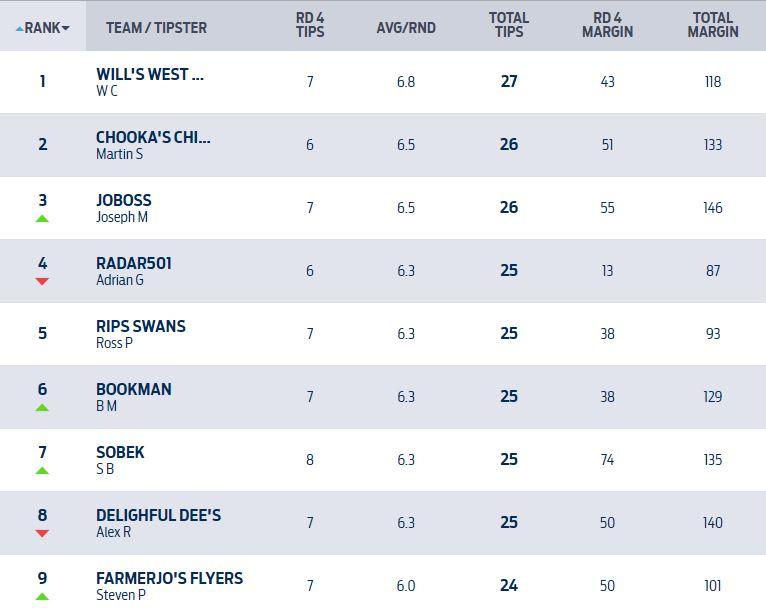The image size is (766, 615).
Task: Sort by the RD 4 Tips column header
Action: tap(310, 25)
